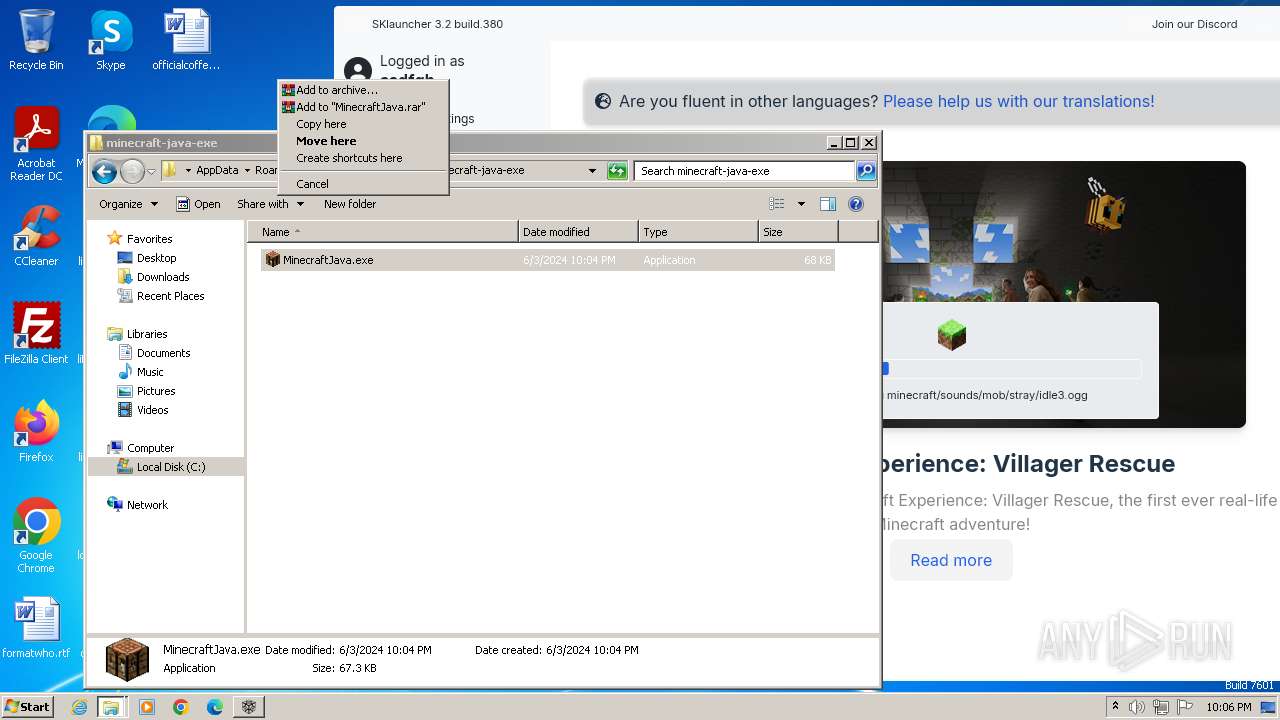The height and width of the screenshot is (720, 1280).
Task: Open the Music library
Action: coord(150,372)
